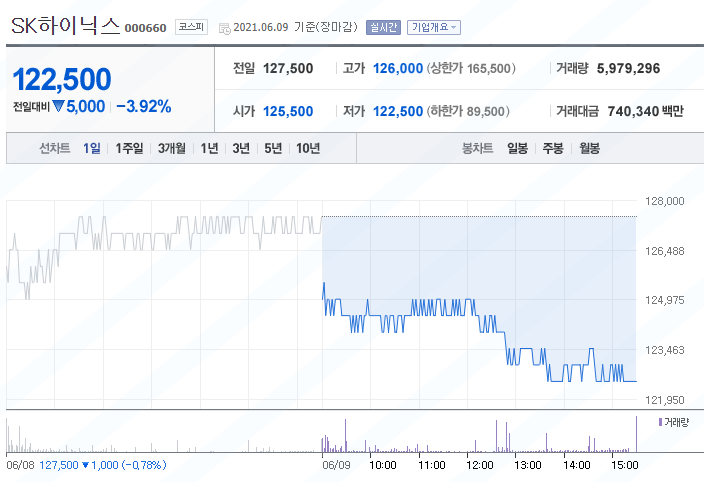This screenshot has width=704, height=482.
Task: Click the low price value next to 저가
Action: coord(398,111)
